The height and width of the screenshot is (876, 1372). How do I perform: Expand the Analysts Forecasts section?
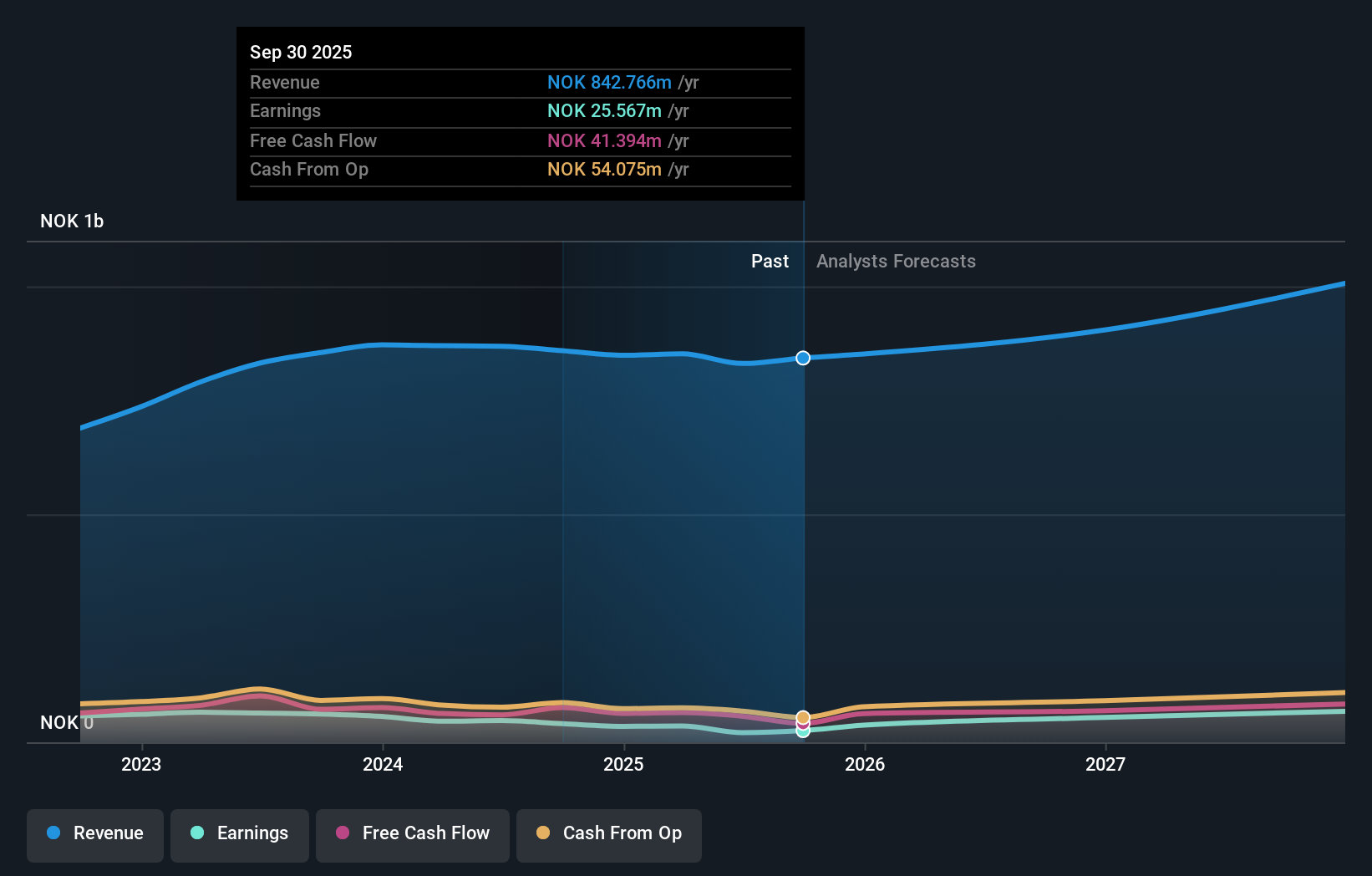896,261
